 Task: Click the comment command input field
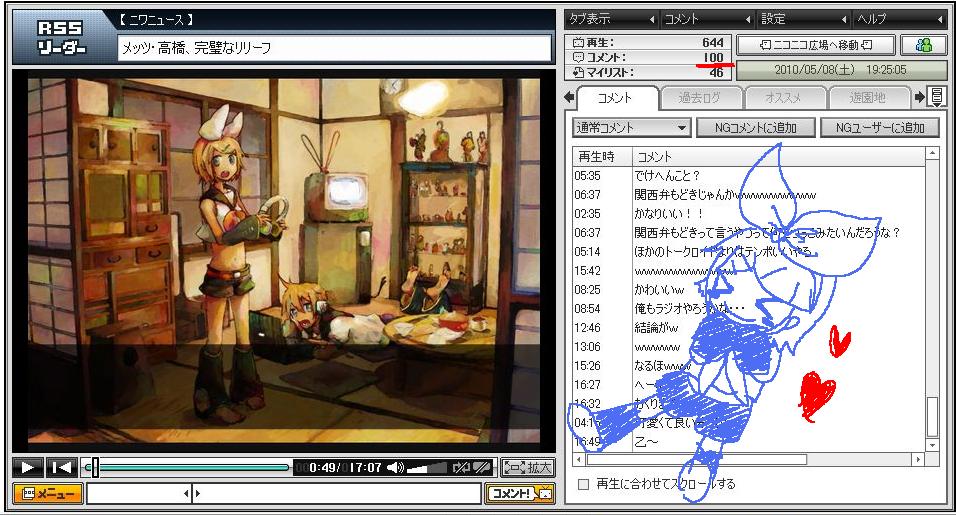(x=139, y=493)
